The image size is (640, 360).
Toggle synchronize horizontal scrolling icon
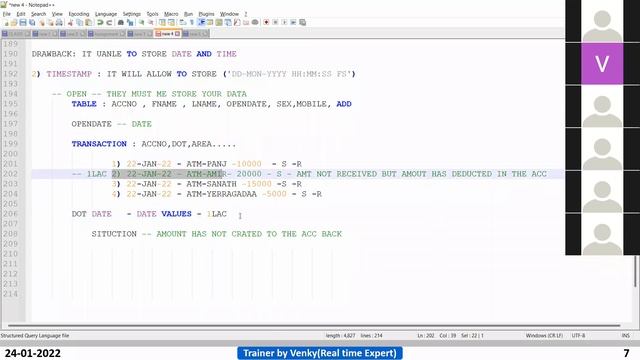coord(171,22)
